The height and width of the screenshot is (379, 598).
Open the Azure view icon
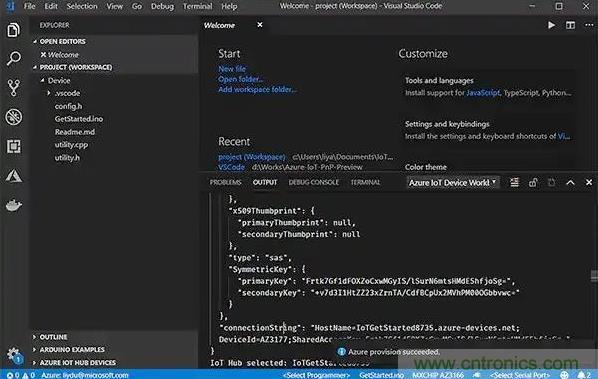tap(14, 176)
